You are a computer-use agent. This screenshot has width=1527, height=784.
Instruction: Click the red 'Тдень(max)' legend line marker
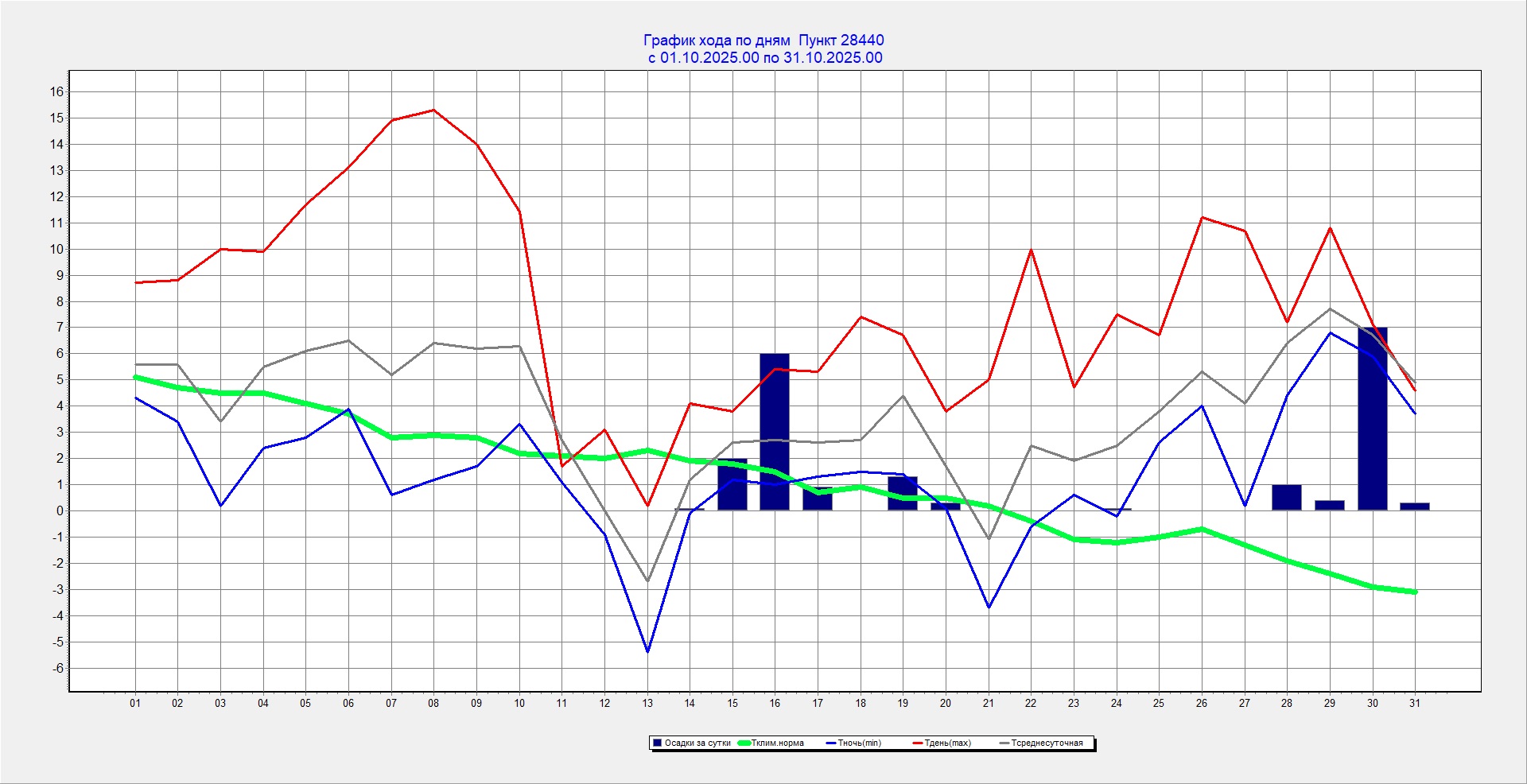point(917,743)
